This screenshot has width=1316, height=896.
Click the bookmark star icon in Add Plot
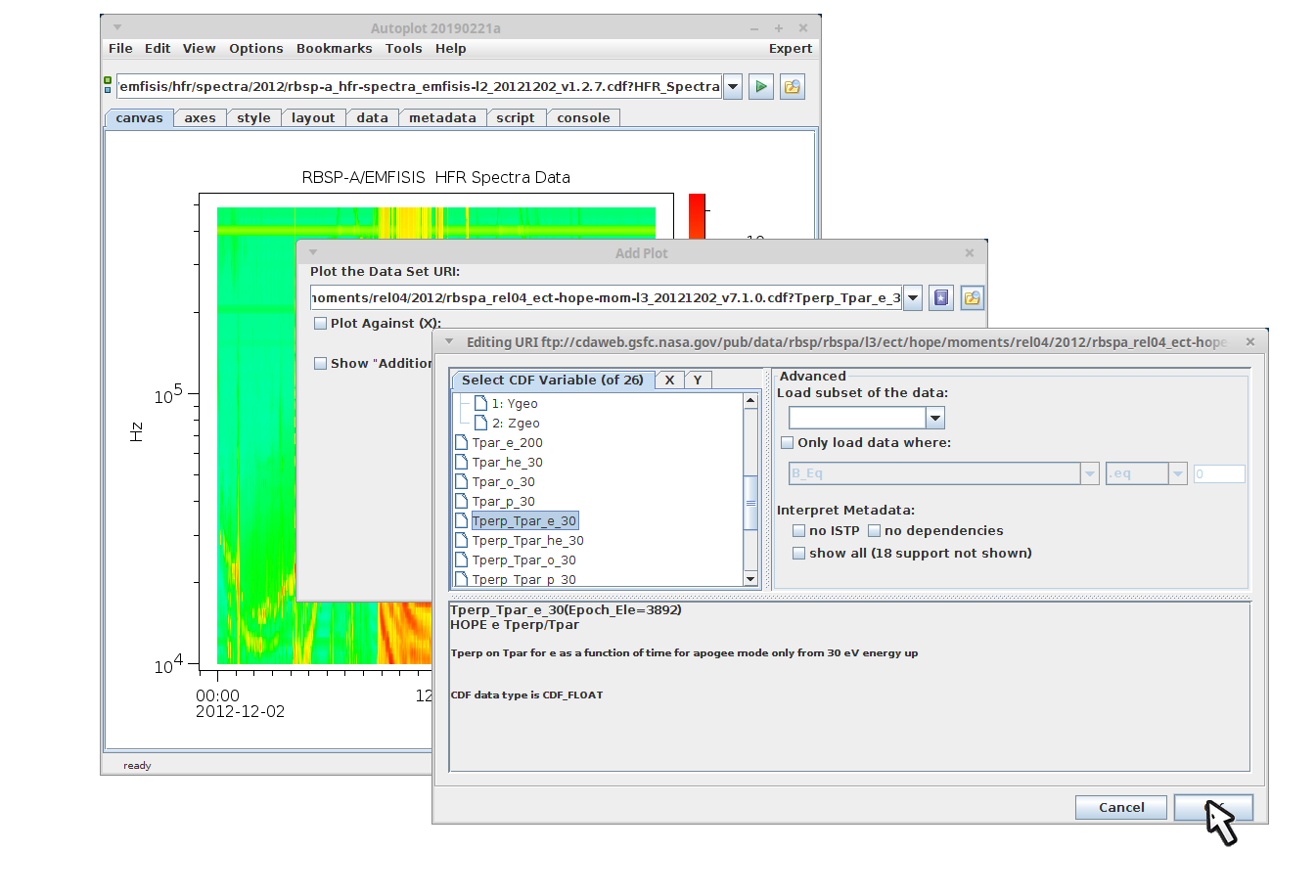[941, 298]
